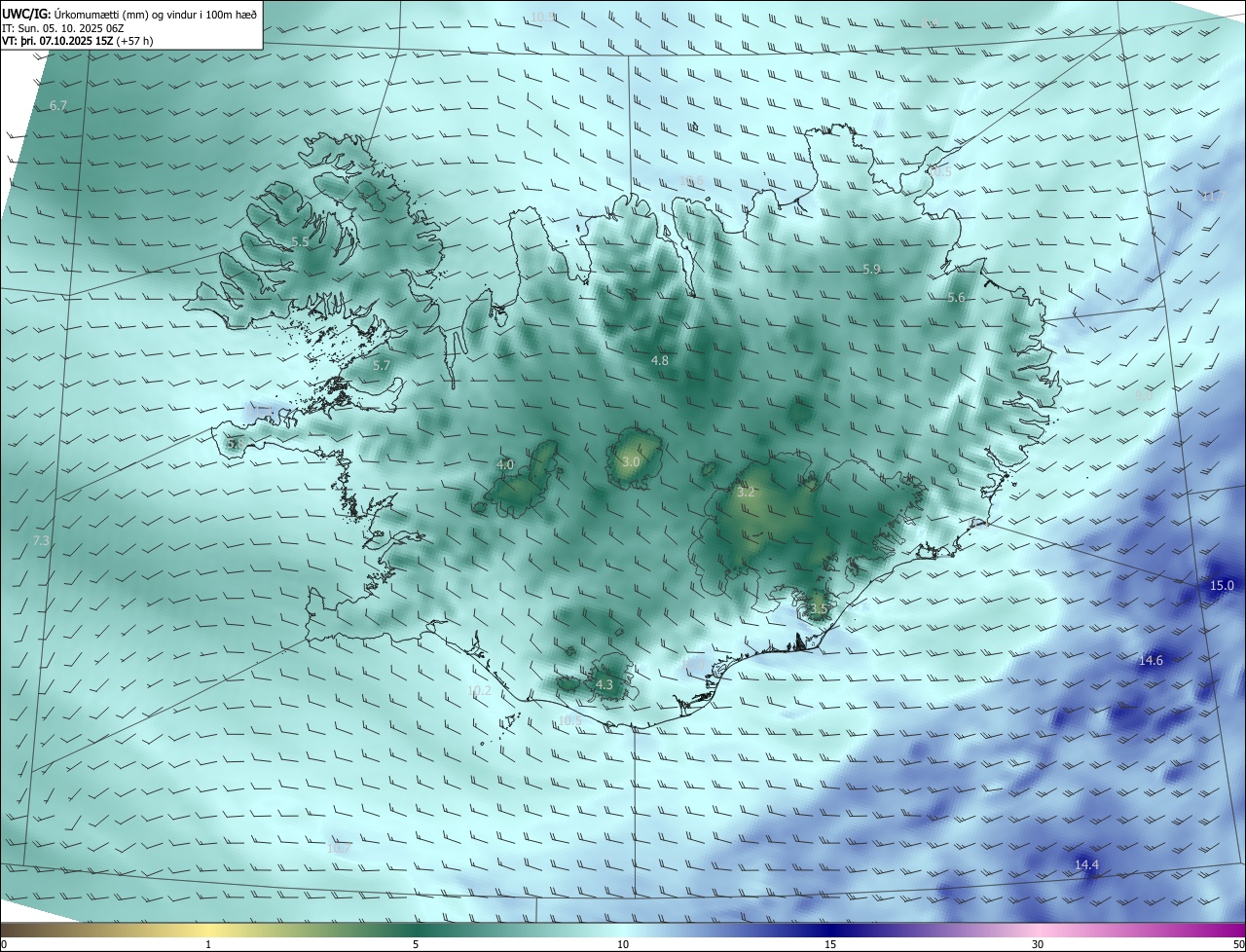Click the 14.6 value in the blue area
This screenshot has height=952, width=1246.
1151,660
